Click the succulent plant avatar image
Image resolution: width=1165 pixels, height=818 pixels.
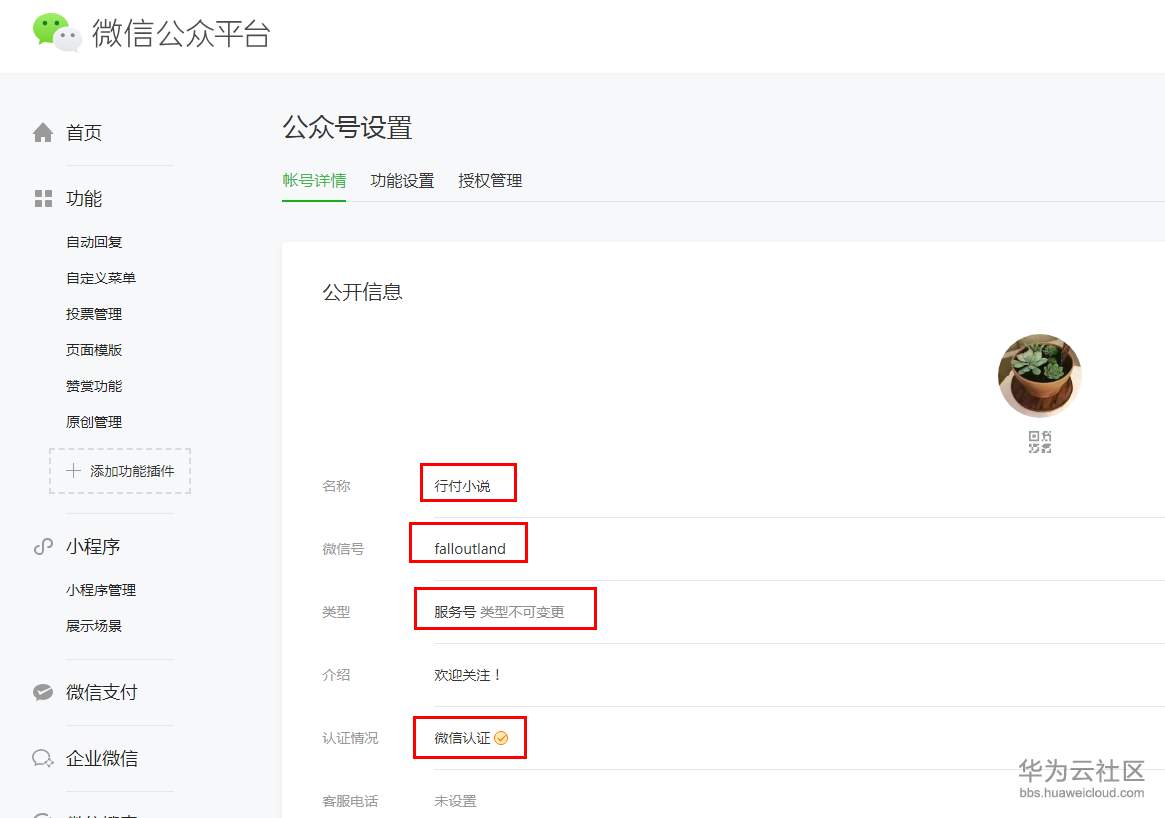pos(1039,376)
